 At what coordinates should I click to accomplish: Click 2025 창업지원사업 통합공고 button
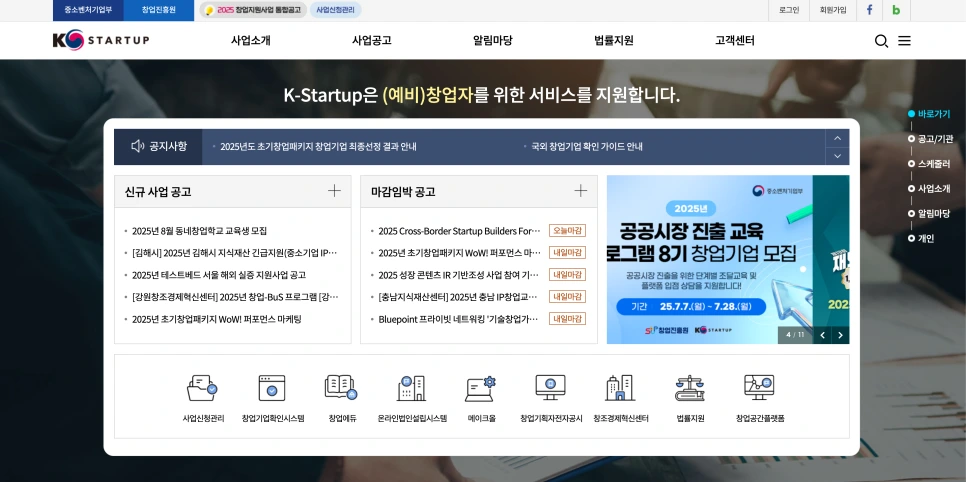(253, 10)
